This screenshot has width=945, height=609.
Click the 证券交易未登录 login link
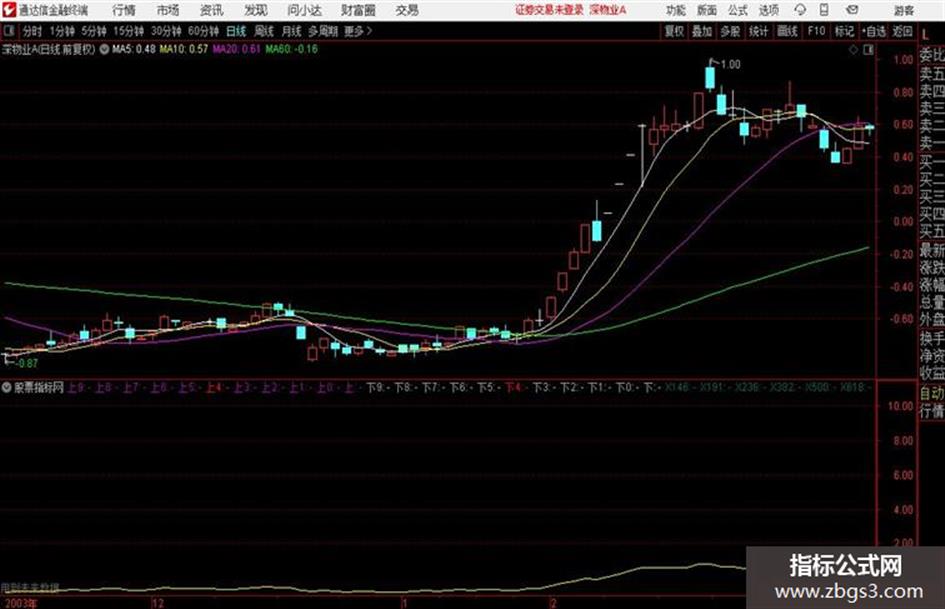click(549, 10)
